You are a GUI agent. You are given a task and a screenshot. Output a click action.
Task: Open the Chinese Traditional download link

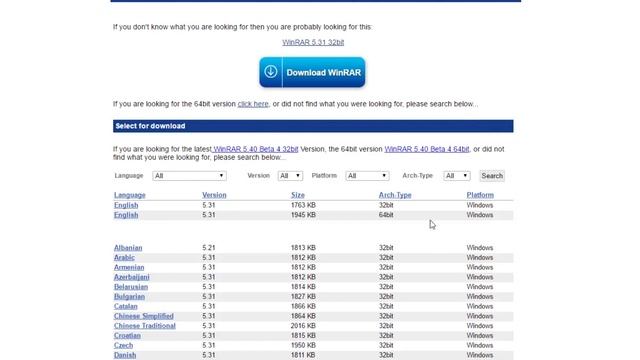tap(145, 326)
